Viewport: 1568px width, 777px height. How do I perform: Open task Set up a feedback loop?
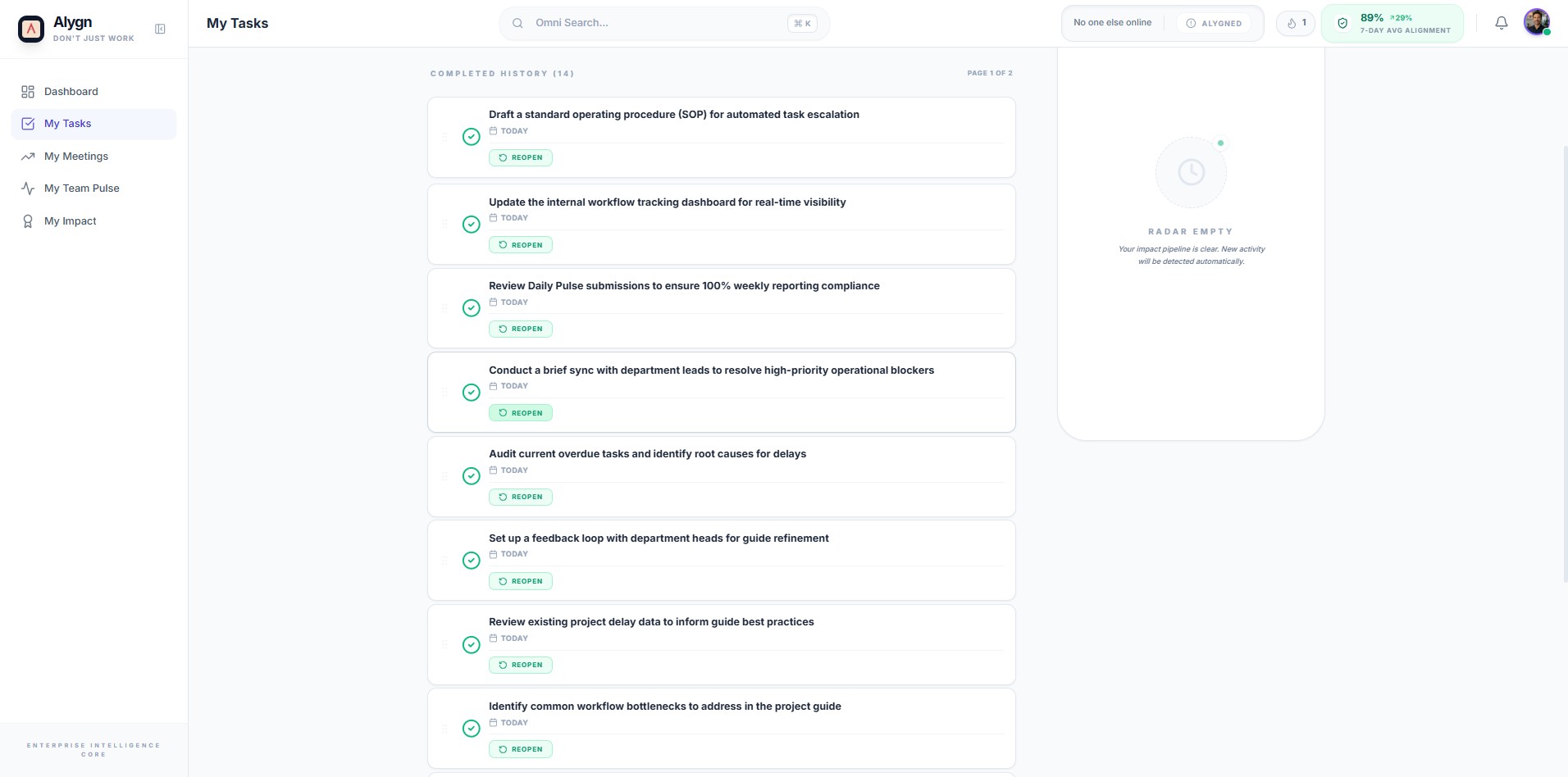coord(659,538)
